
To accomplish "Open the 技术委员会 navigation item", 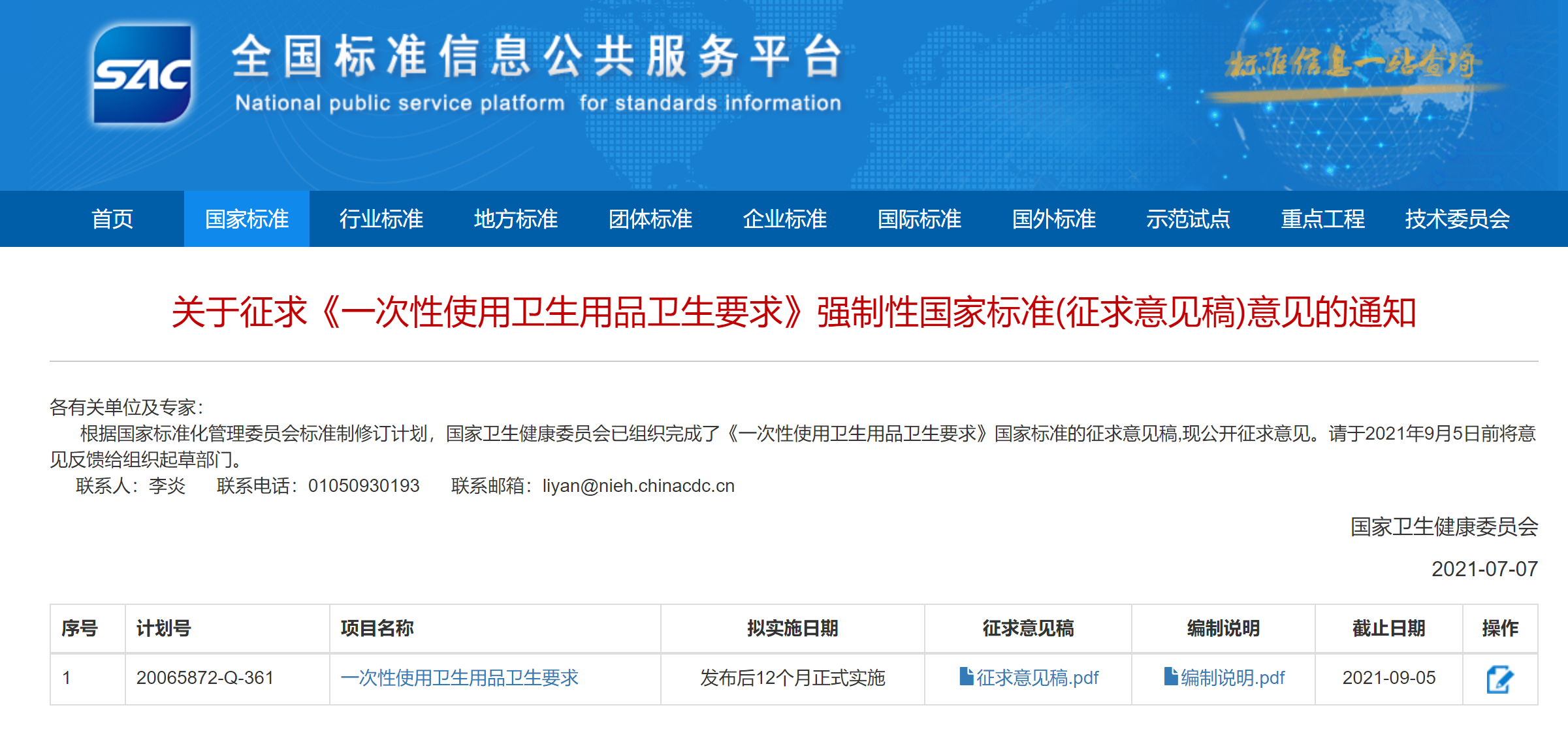I will coord(1458,219).
